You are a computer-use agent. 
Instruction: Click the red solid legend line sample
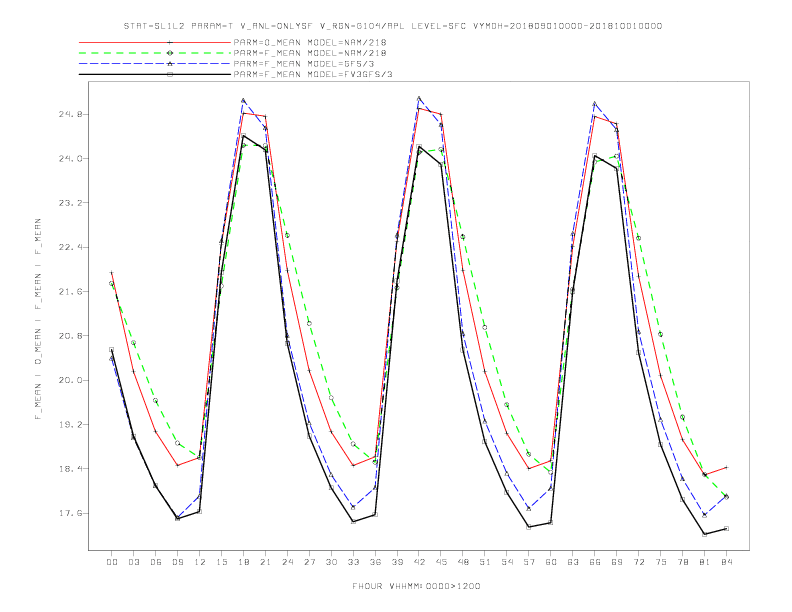[x=155, y=42]
